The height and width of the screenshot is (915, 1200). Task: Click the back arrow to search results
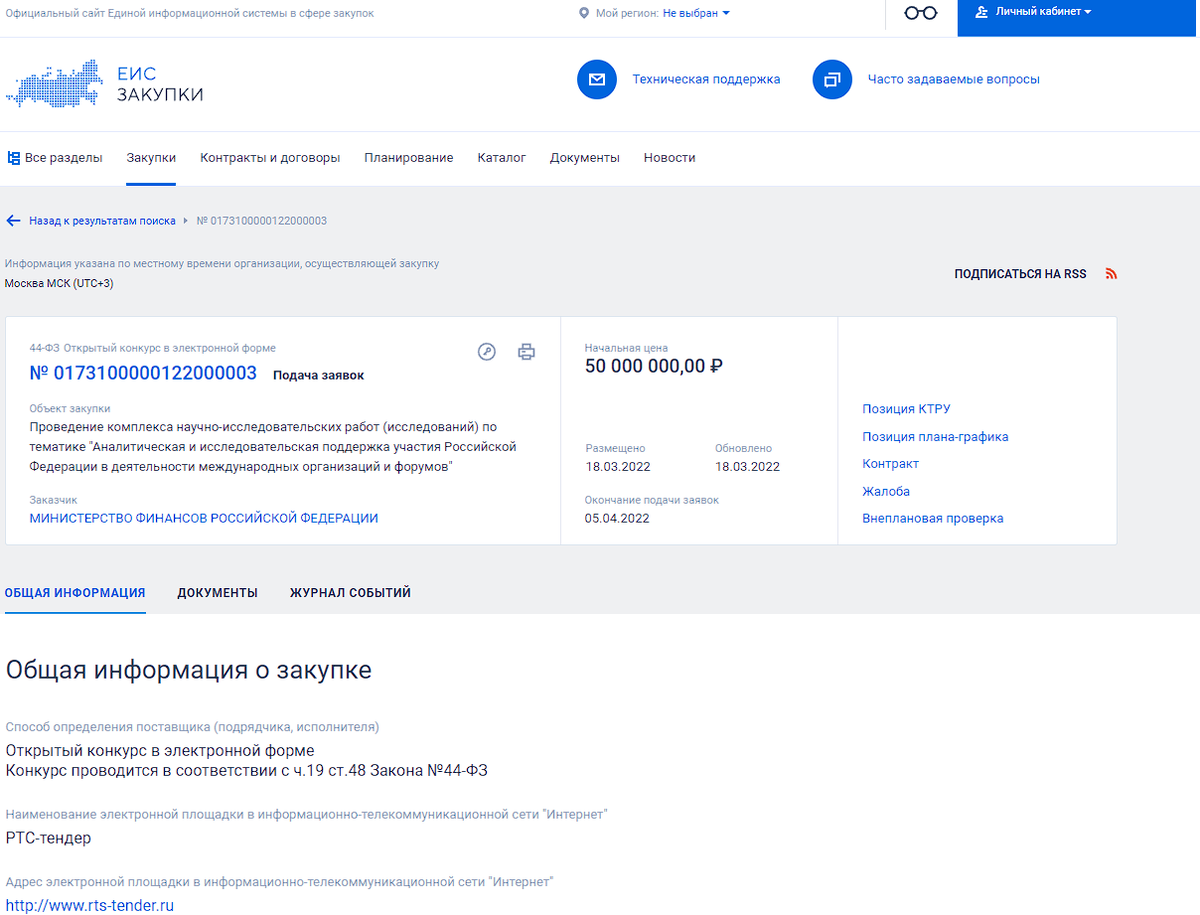coord(13,220)
